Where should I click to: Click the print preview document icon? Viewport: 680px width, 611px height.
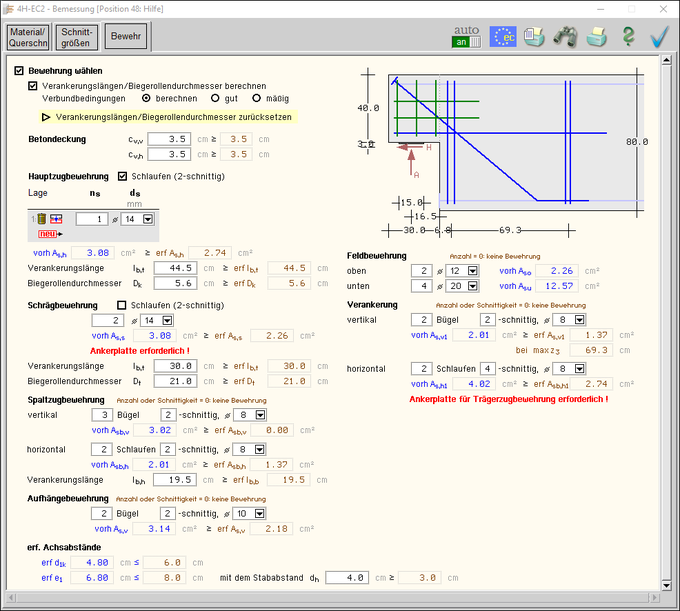point(535,37)
